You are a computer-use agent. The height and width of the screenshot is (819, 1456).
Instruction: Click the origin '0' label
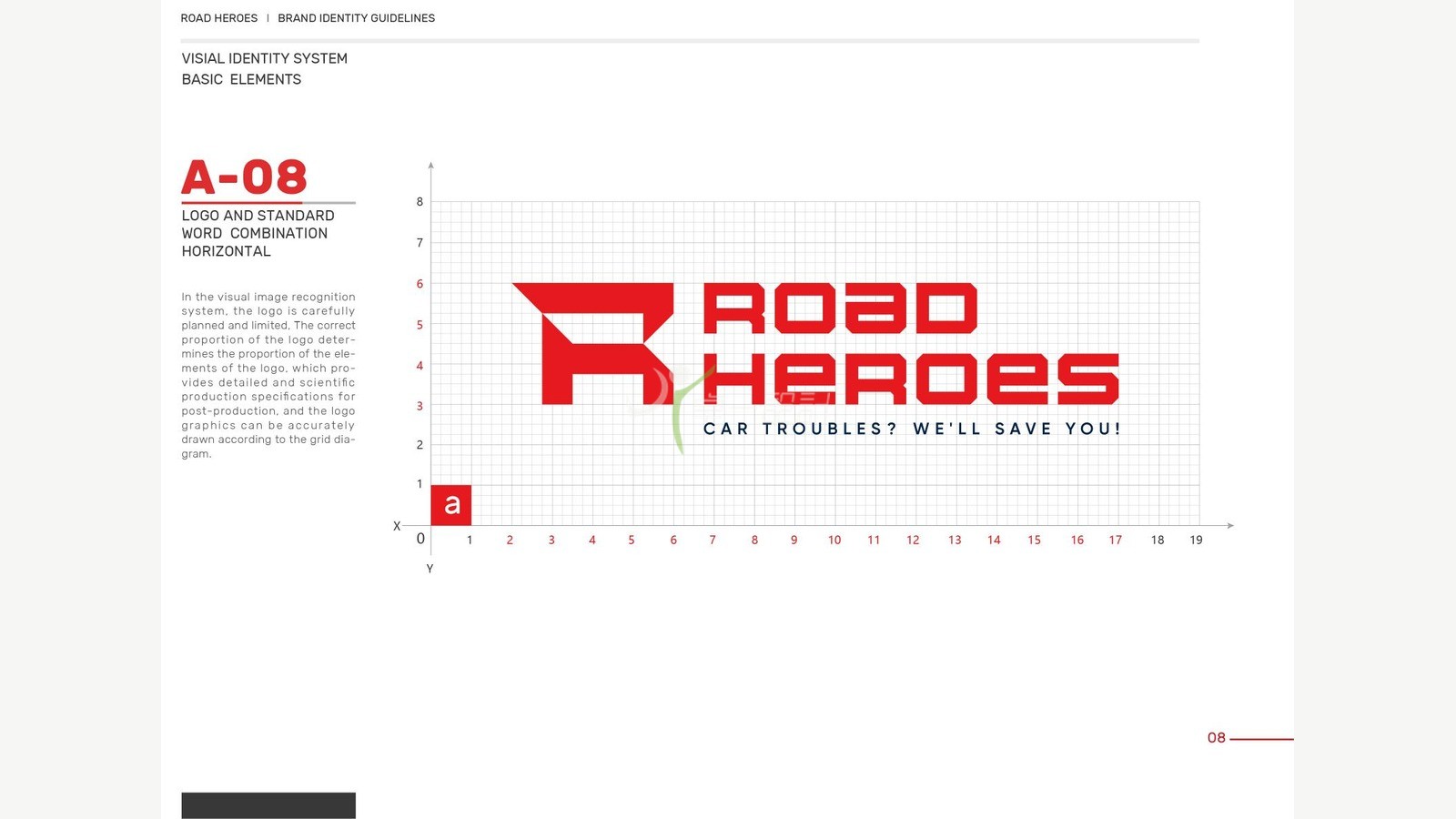420,539
